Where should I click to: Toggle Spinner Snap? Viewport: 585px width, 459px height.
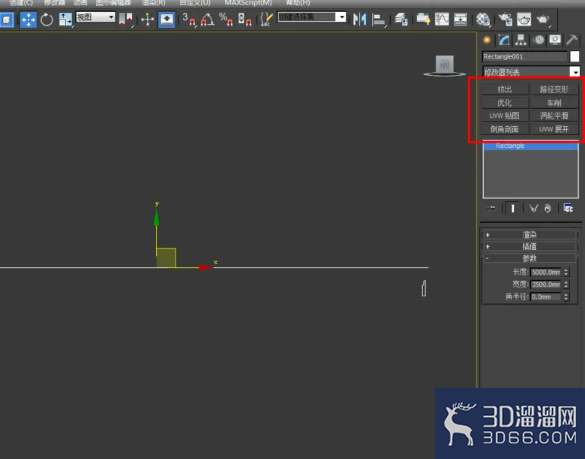click(x=245, y=19)
